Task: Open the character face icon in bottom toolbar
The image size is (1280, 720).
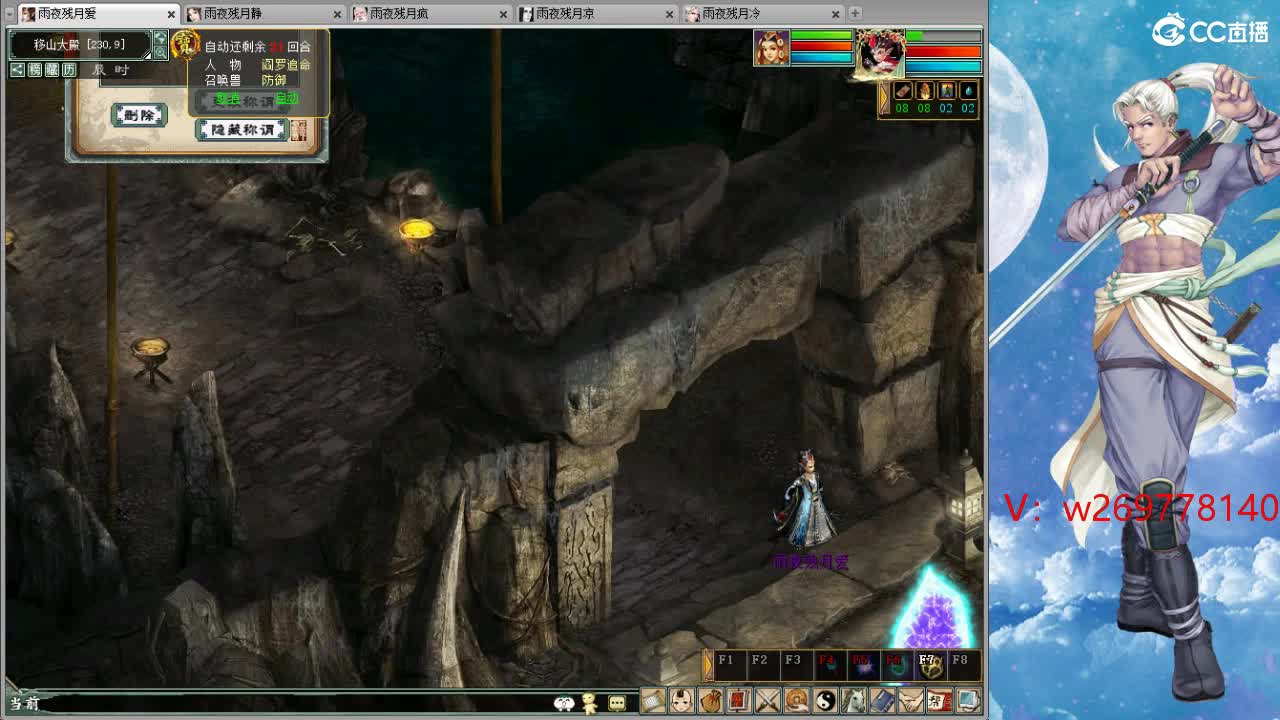Action: (x=682, y=701)
